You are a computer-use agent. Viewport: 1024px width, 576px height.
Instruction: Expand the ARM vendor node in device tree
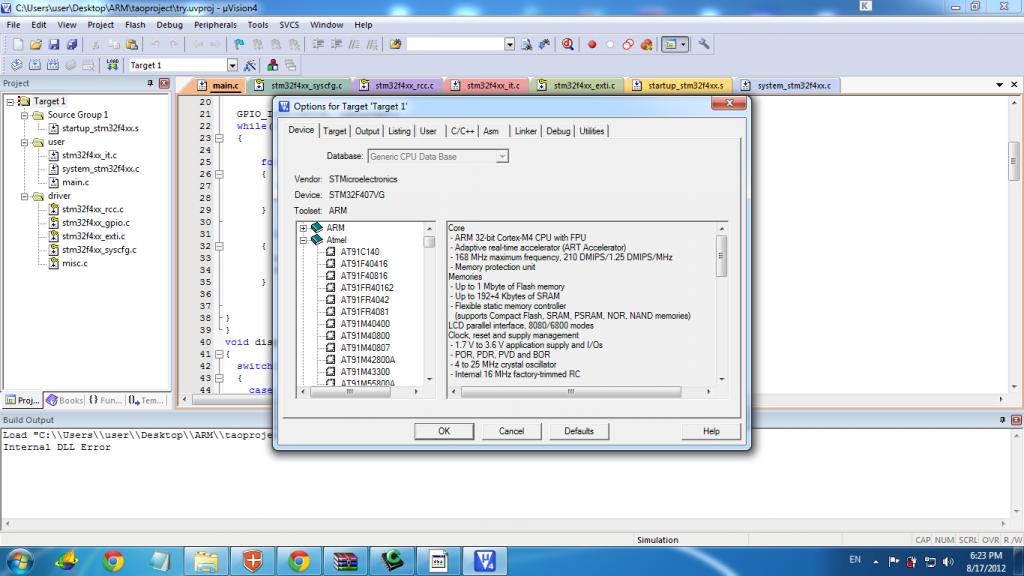[x=303, y=228]
